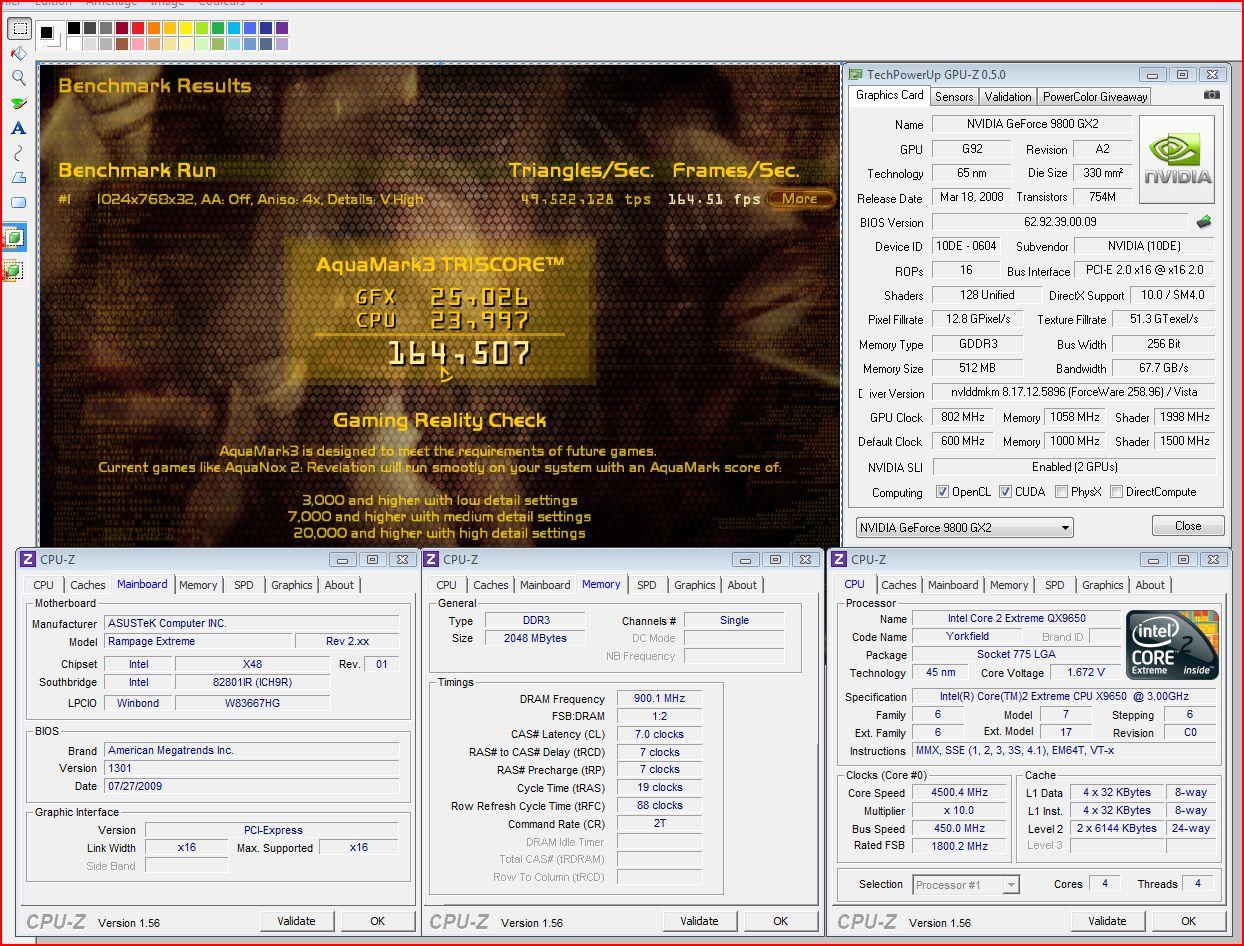Take a screenshot with GPU-Z camera icon
Viewport: 1244px width, 946px height.
click(x=1212, y=95)
